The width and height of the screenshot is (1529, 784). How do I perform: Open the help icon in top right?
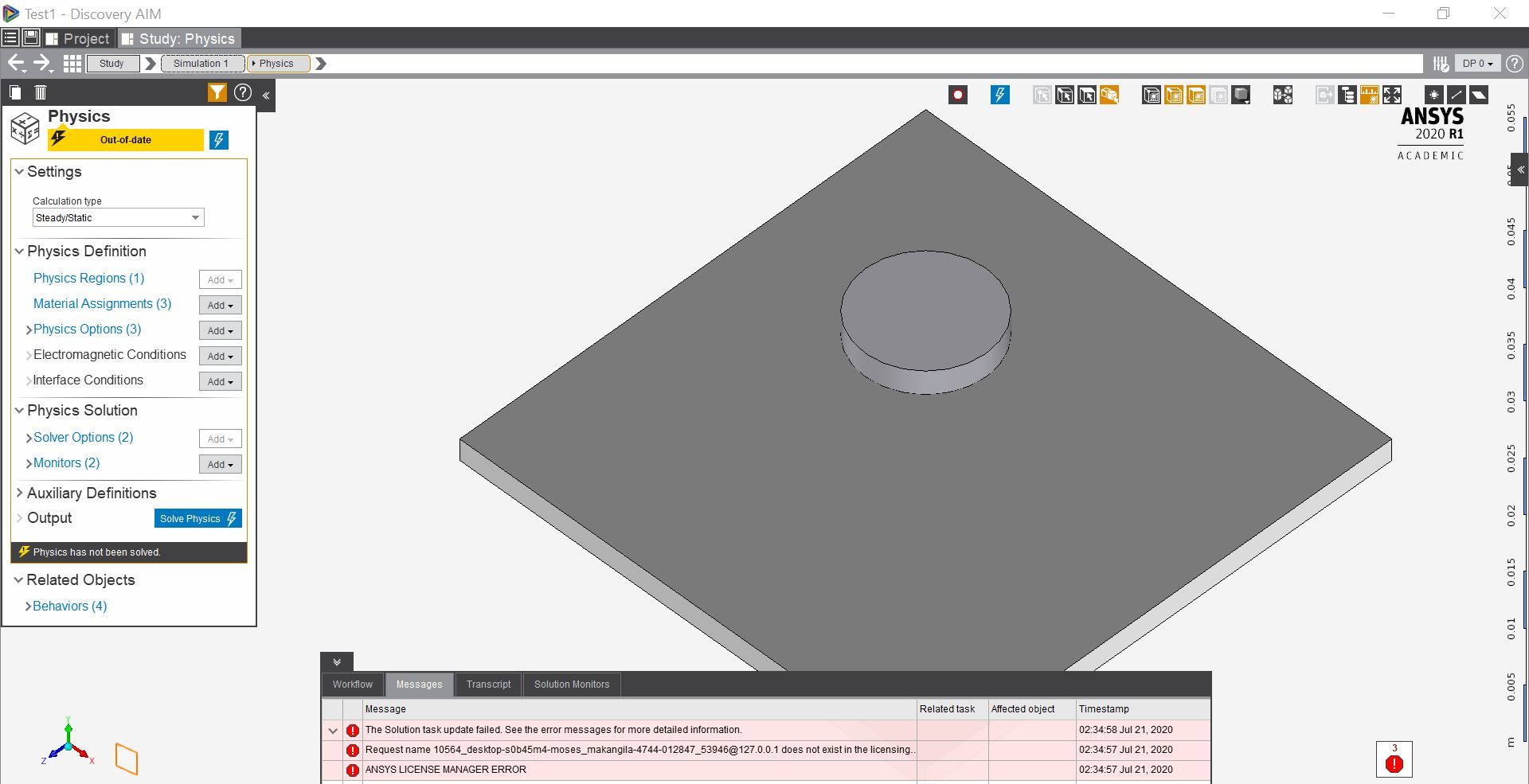1515,64
